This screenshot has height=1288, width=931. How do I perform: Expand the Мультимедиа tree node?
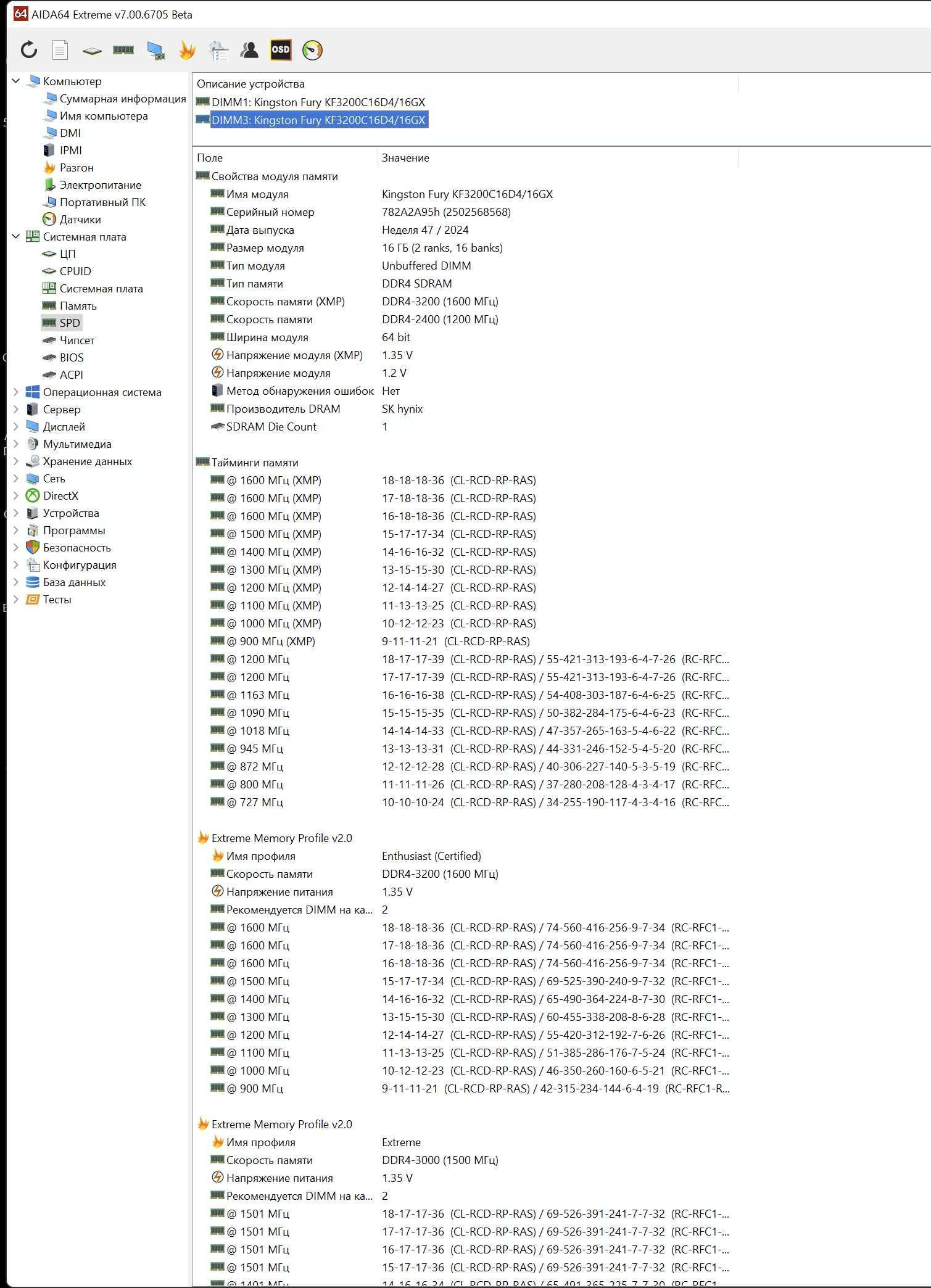(16, 444)
